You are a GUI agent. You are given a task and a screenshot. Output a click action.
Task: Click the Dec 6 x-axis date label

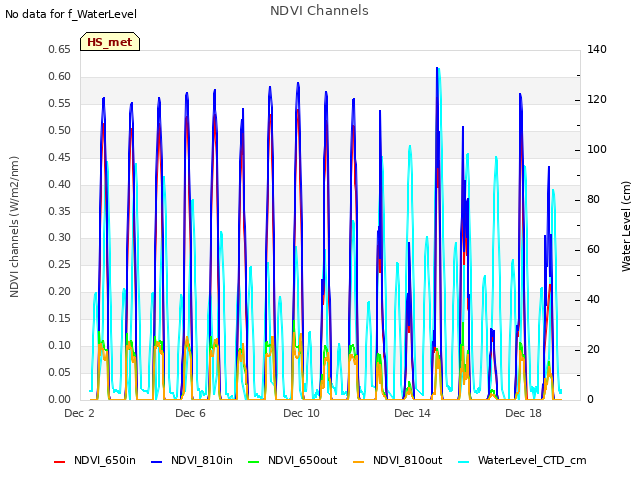(190, 413)
